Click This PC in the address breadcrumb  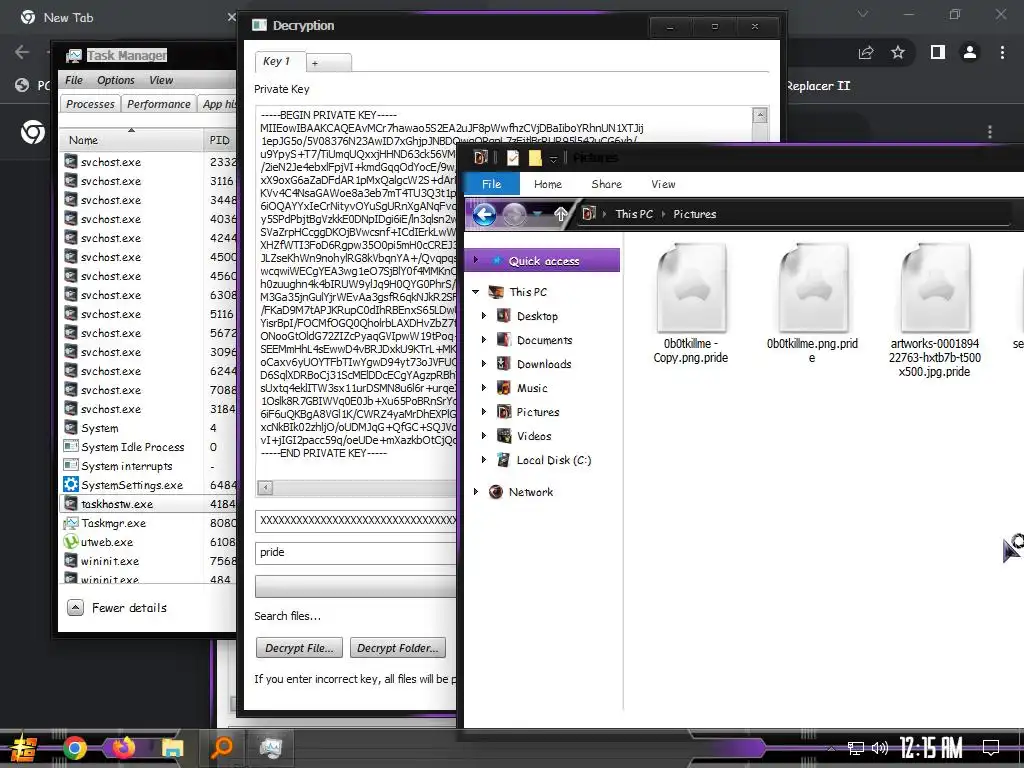click(633, 214)
